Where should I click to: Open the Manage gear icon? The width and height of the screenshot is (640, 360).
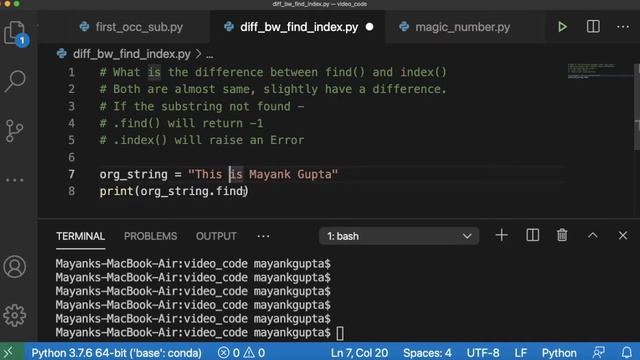[15, 315]
